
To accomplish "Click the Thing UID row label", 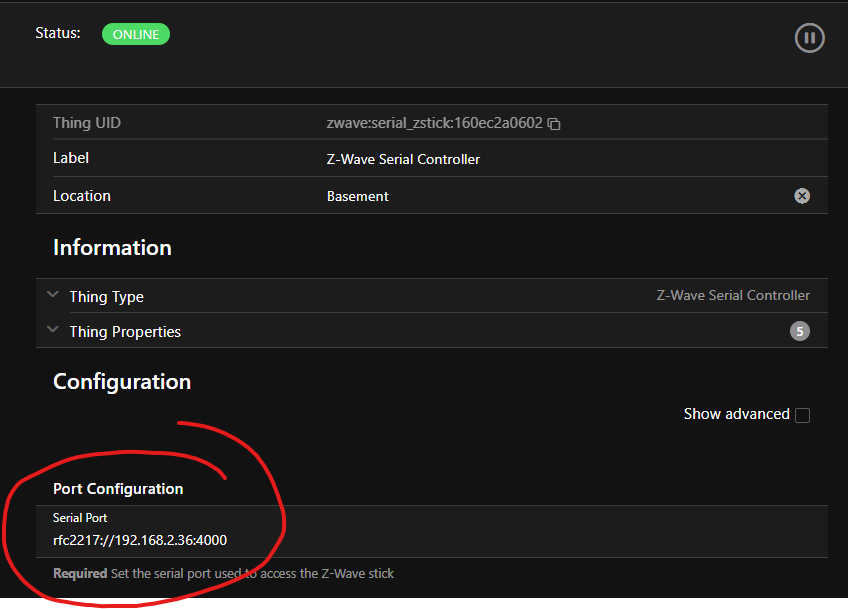I will tap(87, 123).
